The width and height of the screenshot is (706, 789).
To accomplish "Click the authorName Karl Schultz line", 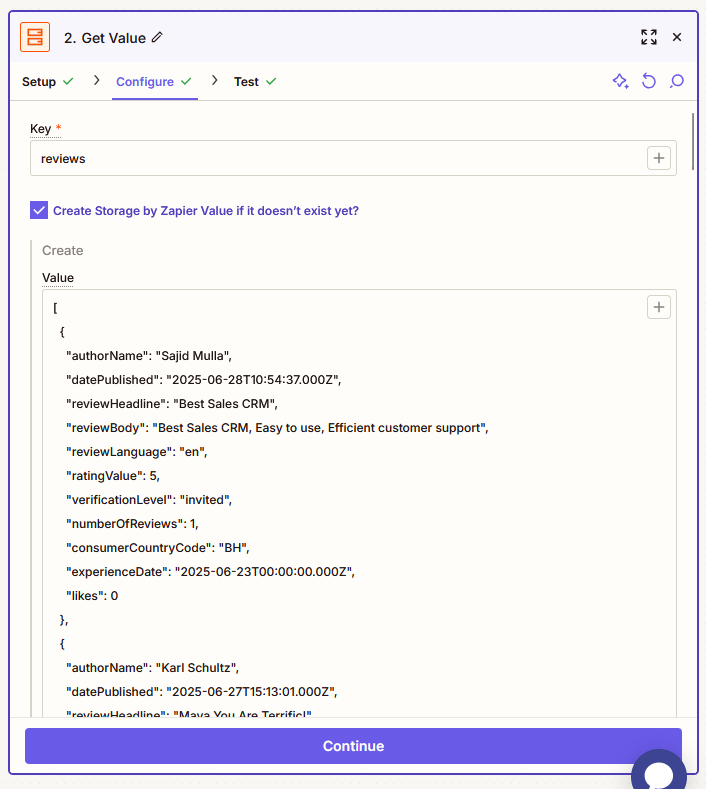I will point(152,668).
